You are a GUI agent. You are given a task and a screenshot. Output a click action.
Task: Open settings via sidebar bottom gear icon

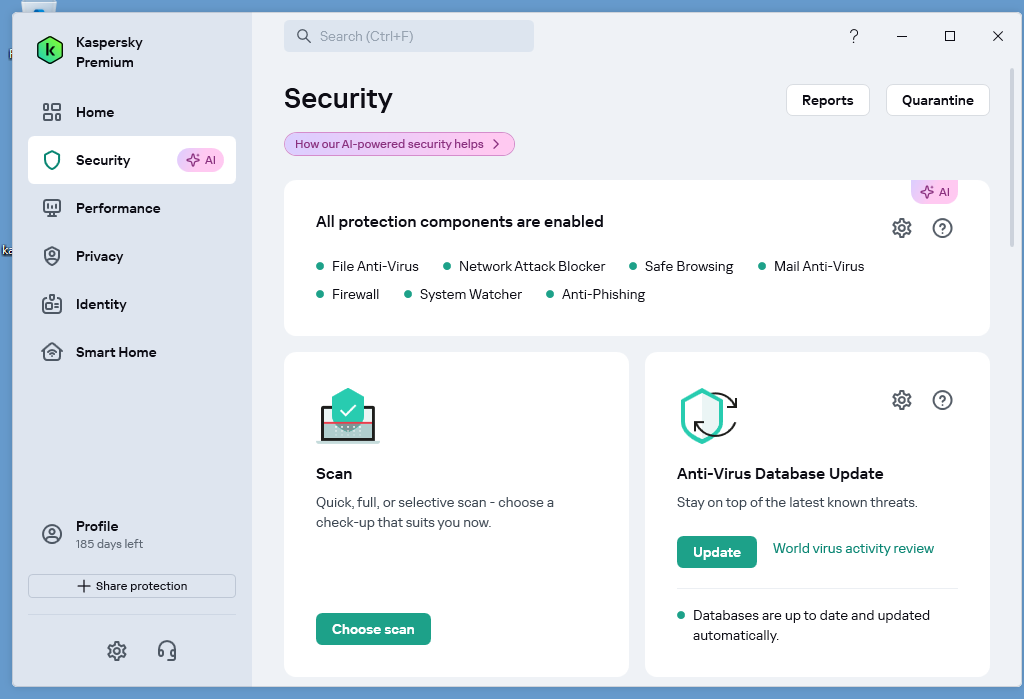(117, 651)
